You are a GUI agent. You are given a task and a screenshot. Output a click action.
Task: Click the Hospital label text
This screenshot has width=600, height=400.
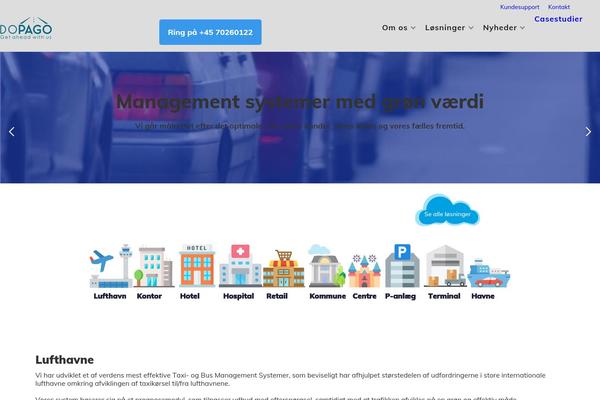238,296
